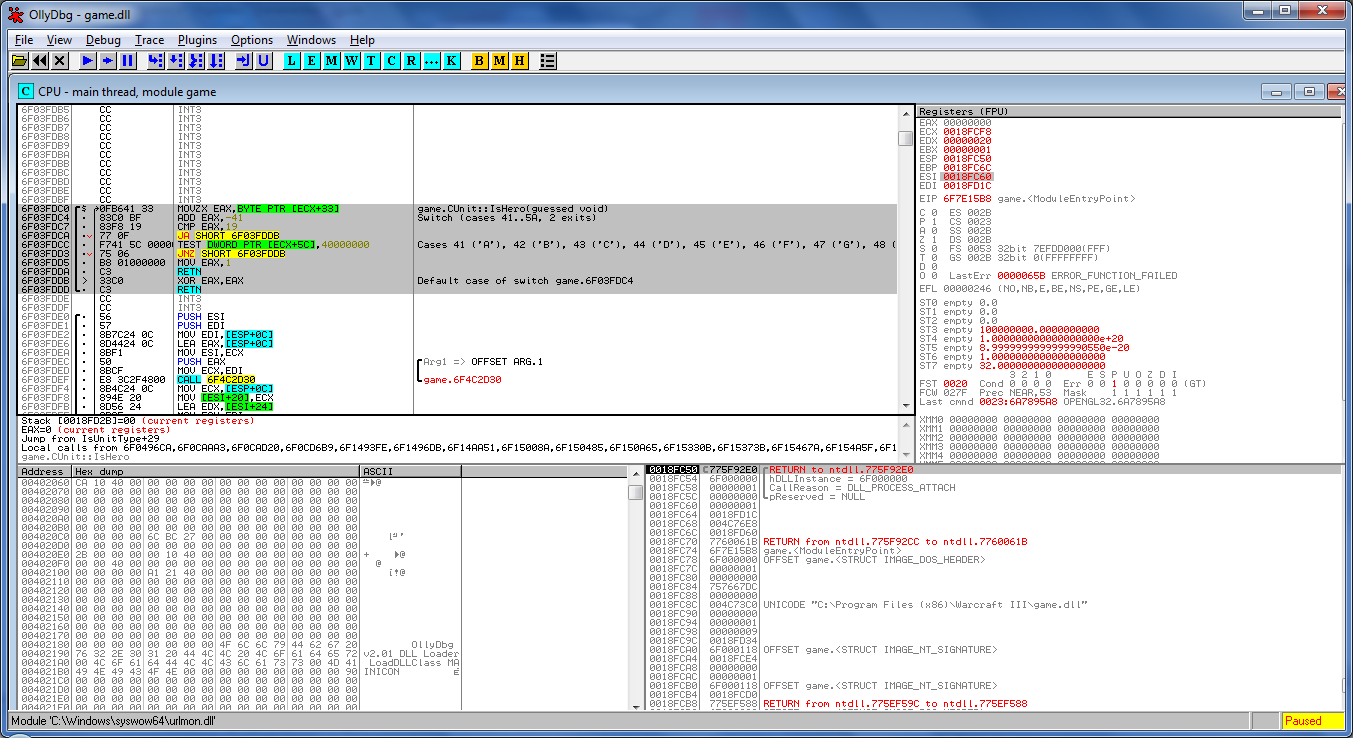Open the Help menu
This screenshot has height=738, width=1353.
tap(362, 40)
